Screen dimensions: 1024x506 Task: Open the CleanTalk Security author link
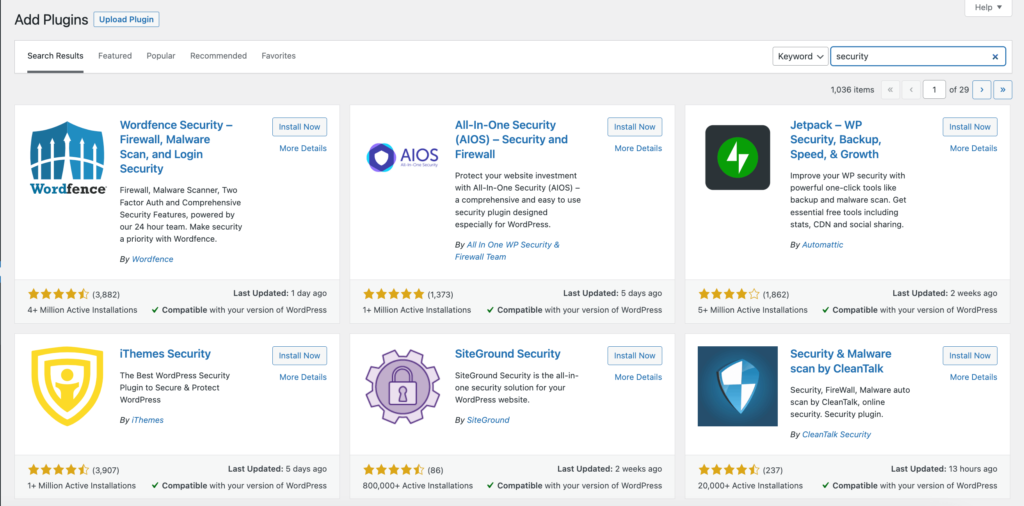coord(837,434)
